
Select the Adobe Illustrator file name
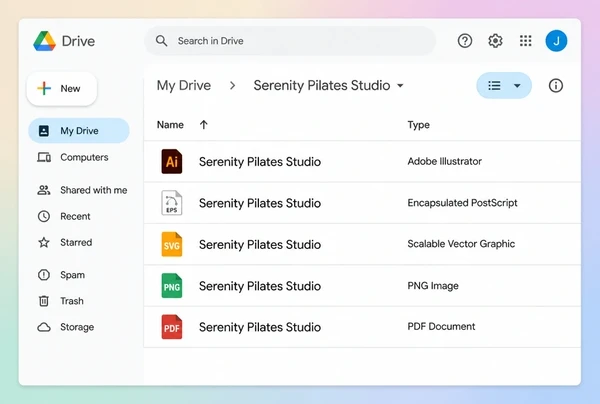[x=260, y=162]
